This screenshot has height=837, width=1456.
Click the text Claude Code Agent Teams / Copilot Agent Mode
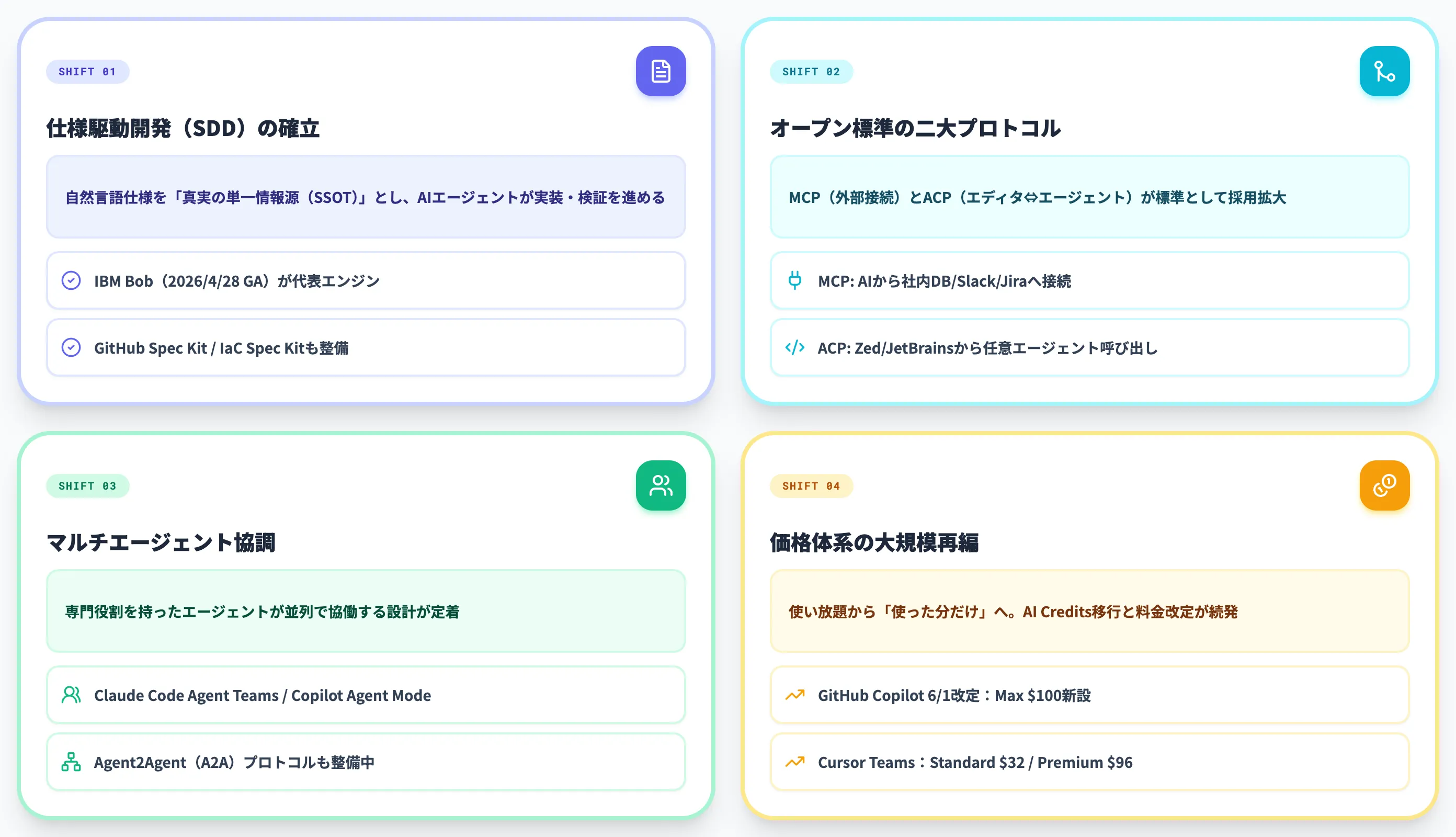click(263, 695)
